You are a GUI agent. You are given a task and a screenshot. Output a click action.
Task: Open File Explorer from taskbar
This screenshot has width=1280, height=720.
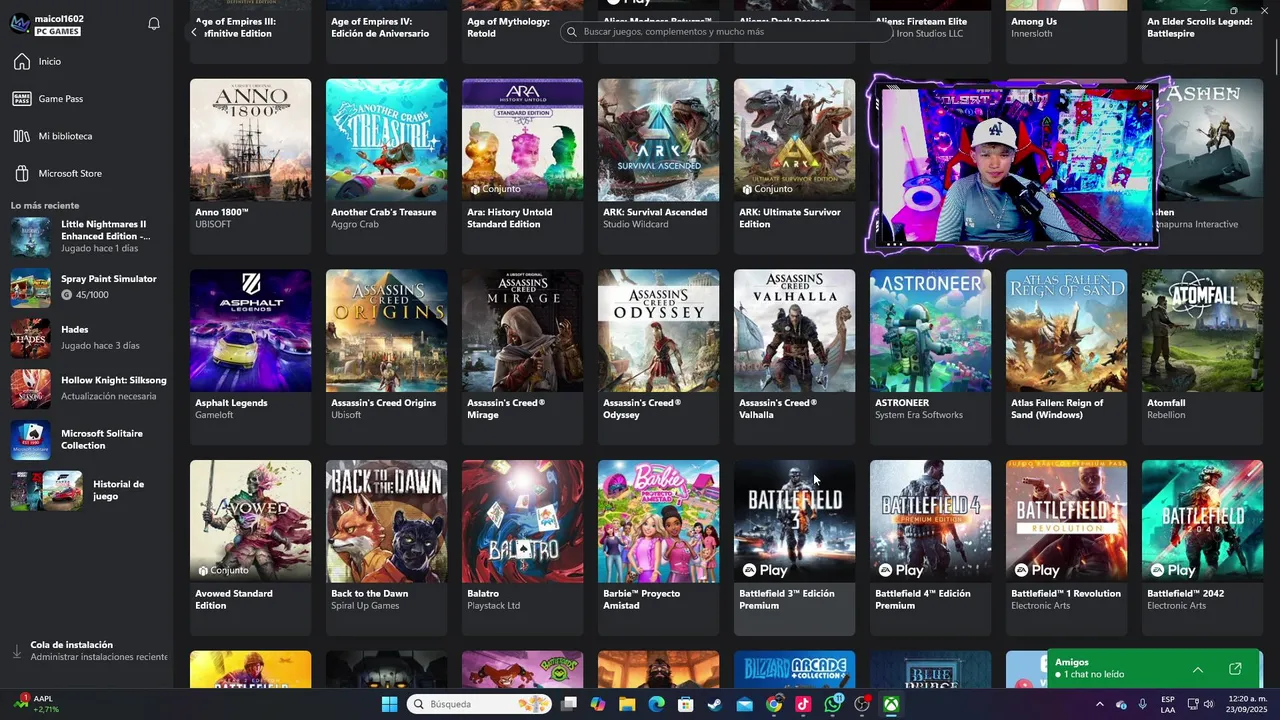[x=627, y=704]
